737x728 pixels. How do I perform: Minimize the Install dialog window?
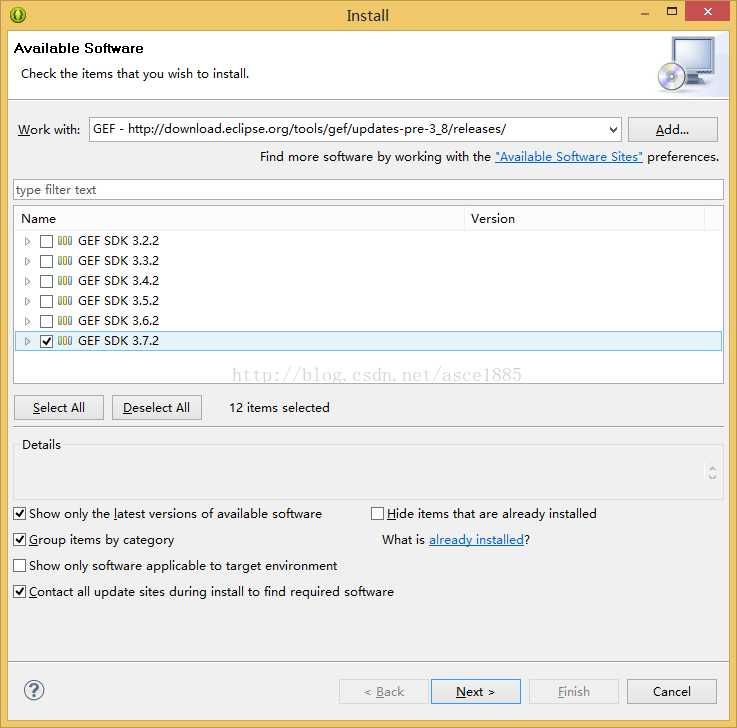645,14
